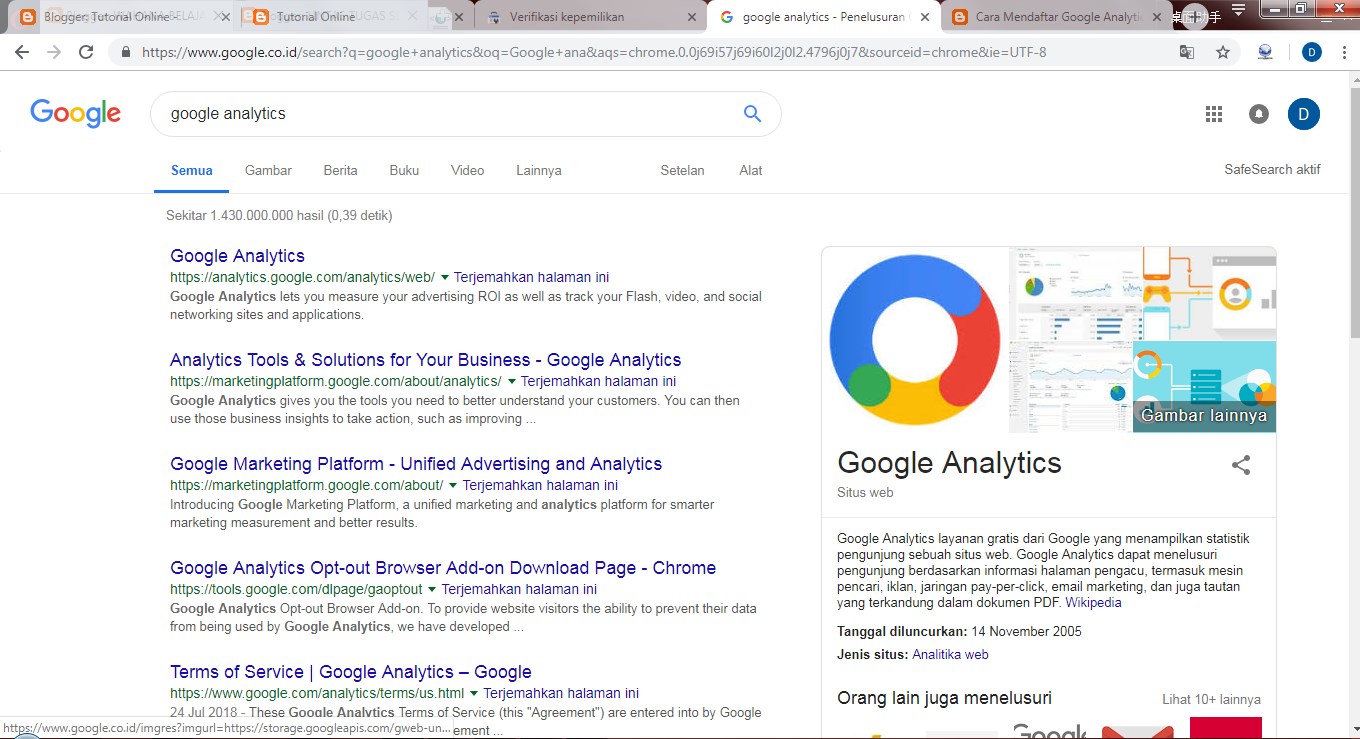Click the extension icon beside the star

point(1265,52)
